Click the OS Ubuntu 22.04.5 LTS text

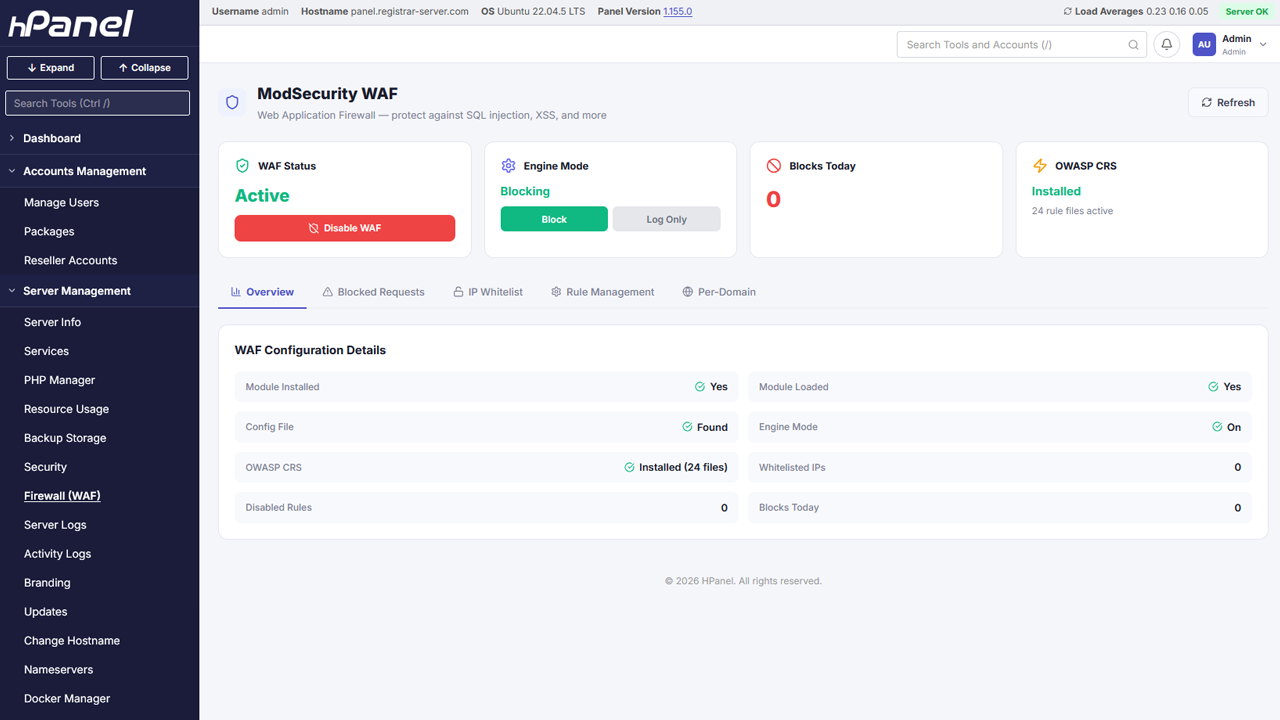[x=533, y=12]
